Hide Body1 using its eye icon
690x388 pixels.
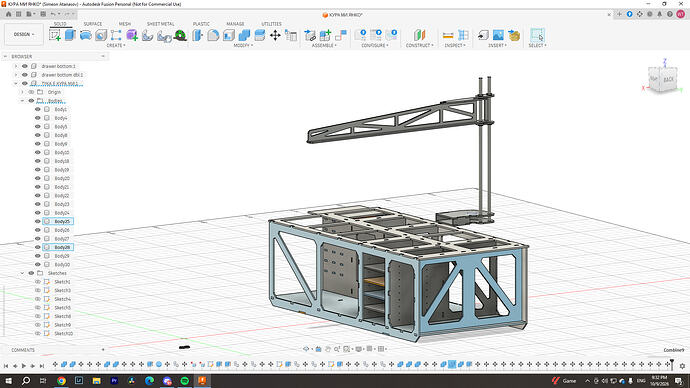38,109
